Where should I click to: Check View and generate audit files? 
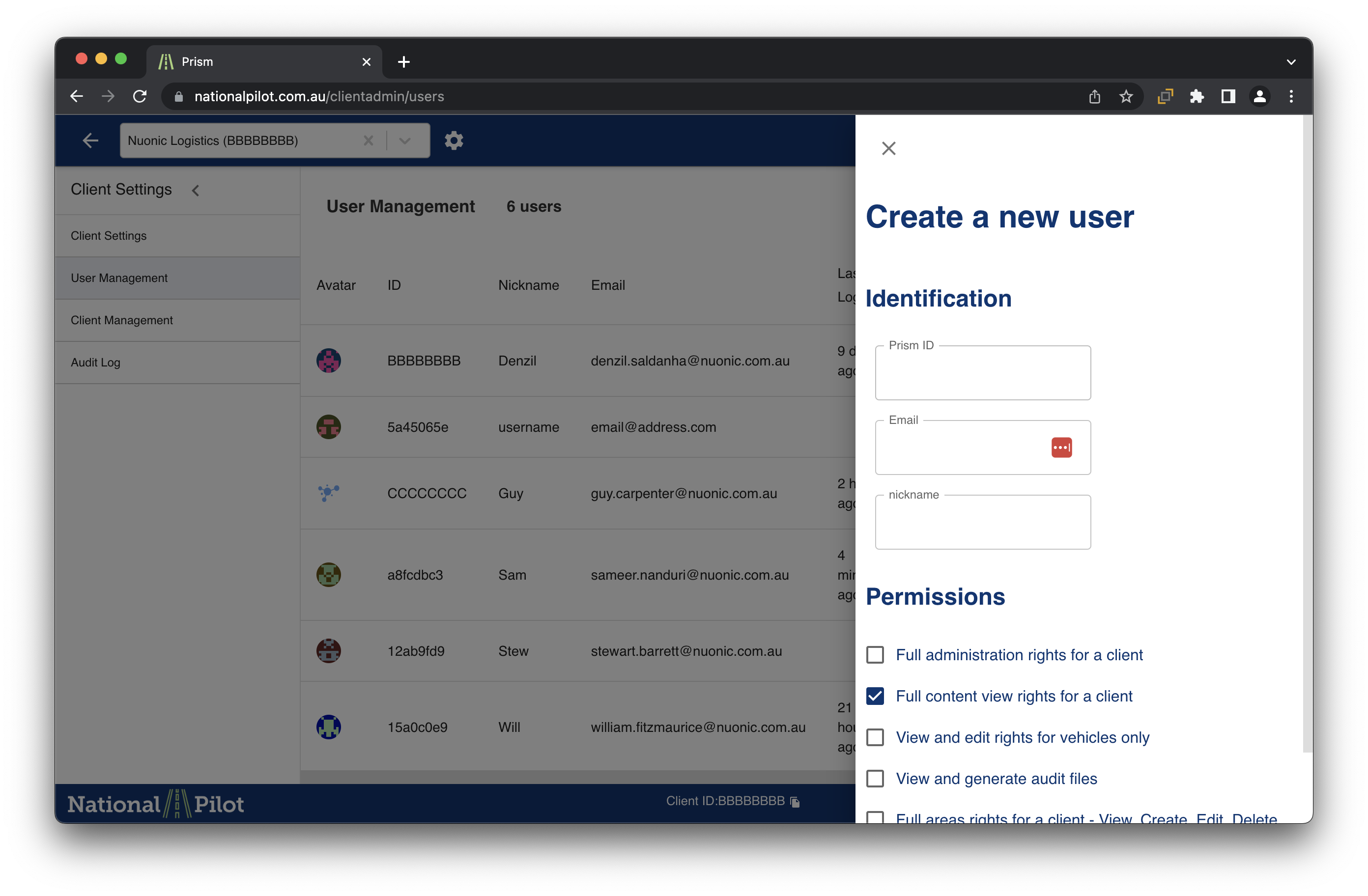point(875,778)
